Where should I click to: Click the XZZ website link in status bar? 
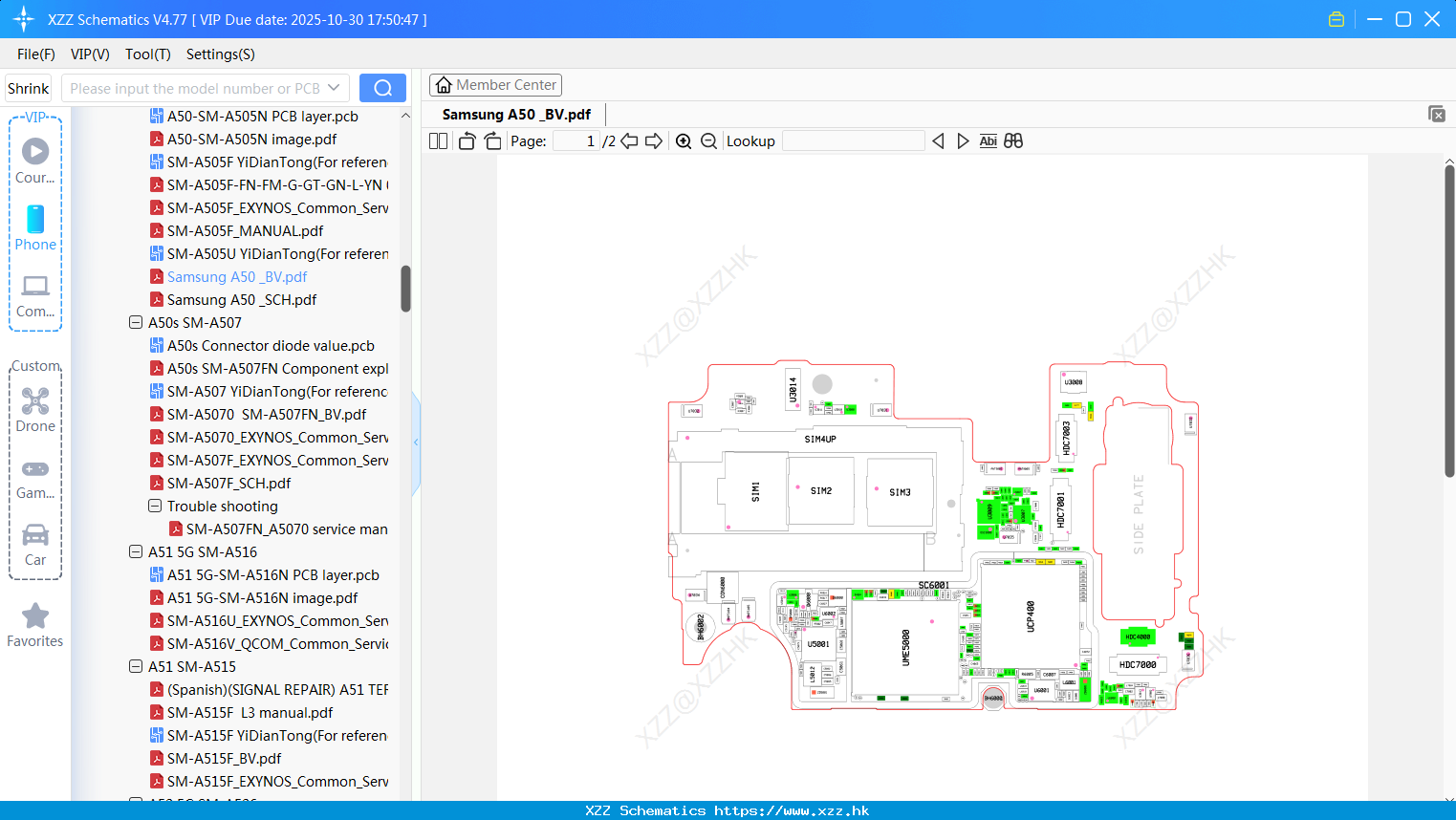[793, 810]
